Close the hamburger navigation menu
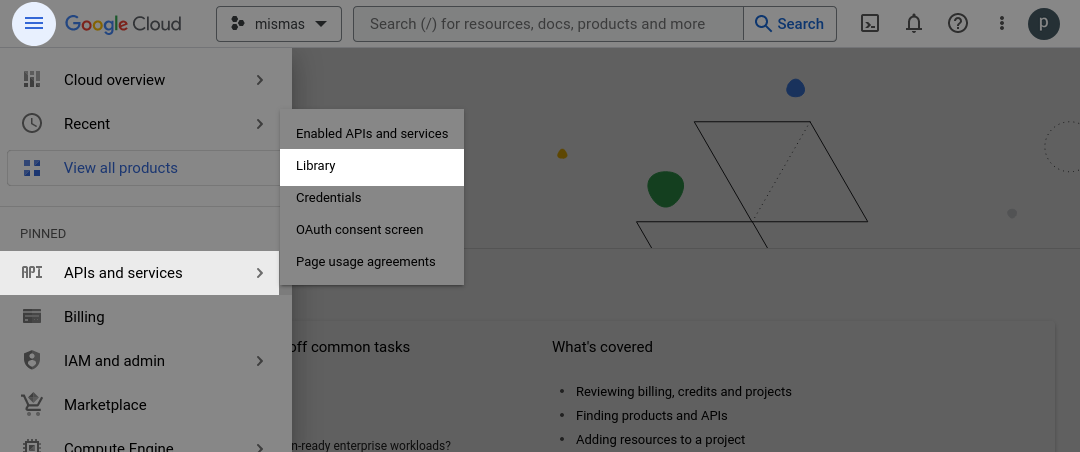The height and width of the screenshot is (452, 1080). 34,23
